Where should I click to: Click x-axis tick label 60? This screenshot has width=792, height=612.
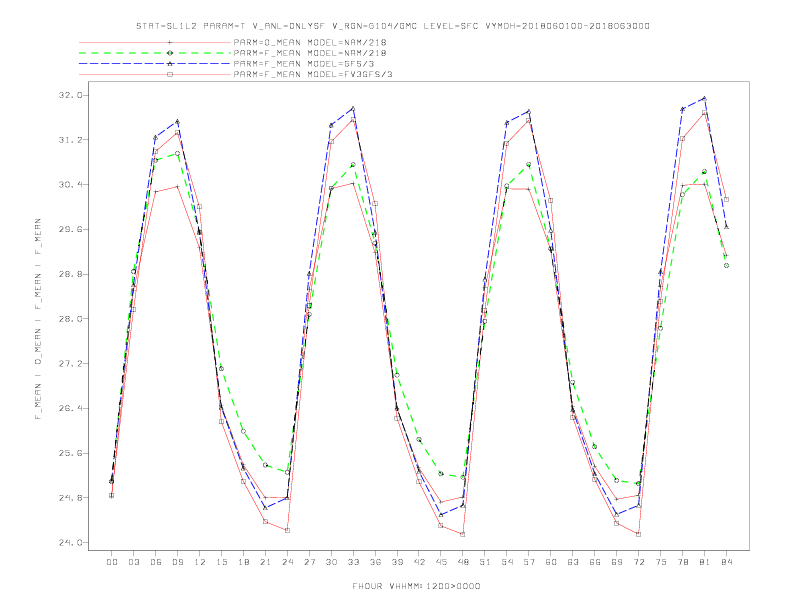pyautogui.click(x=551, y=562)
